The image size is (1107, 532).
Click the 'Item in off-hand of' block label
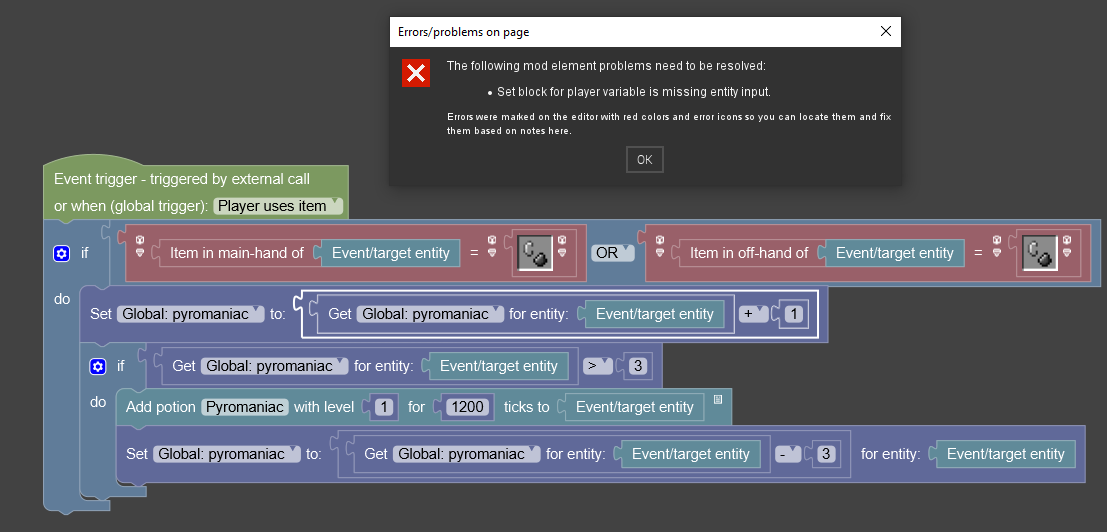click(x=749, y=253)
